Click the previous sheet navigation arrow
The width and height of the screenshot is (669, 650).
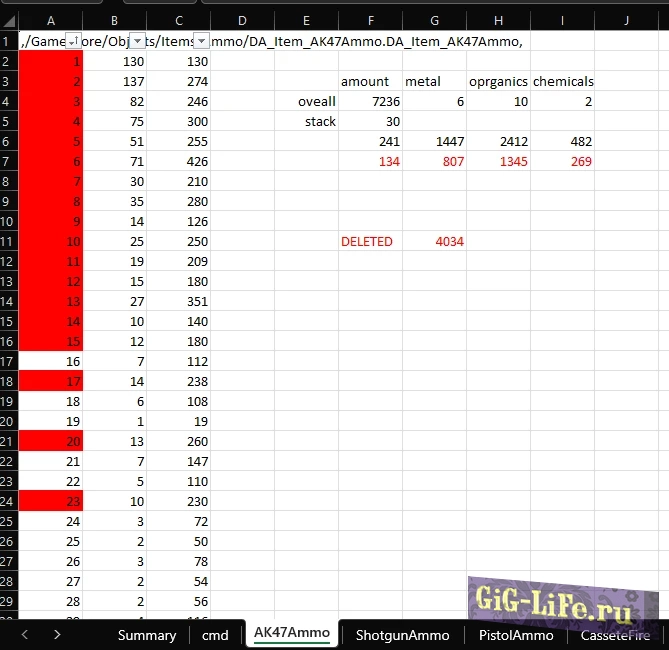(26, 634)
